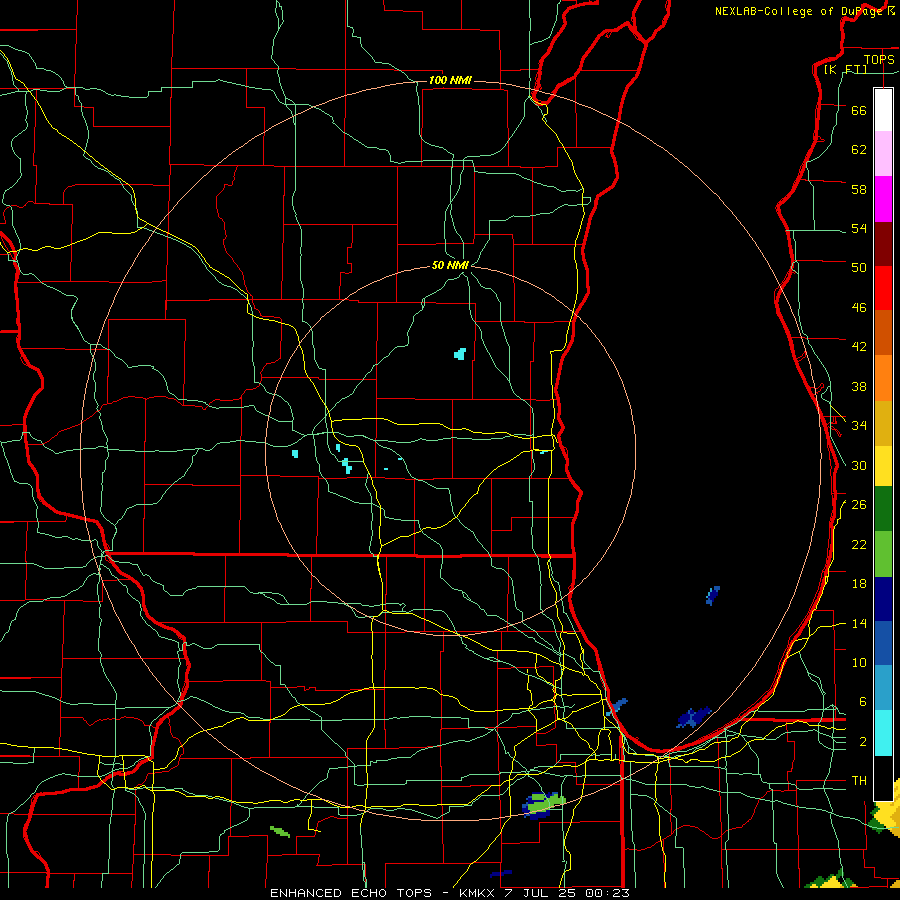Click the "62" legend value
The image size is (900, 900).
click(859, 149)
